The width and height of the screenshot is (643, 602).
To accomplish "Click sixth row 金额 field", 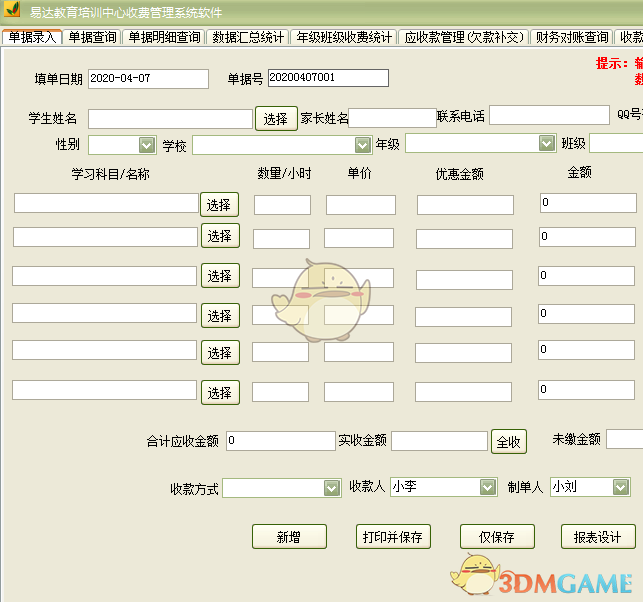I will [586, 390].
